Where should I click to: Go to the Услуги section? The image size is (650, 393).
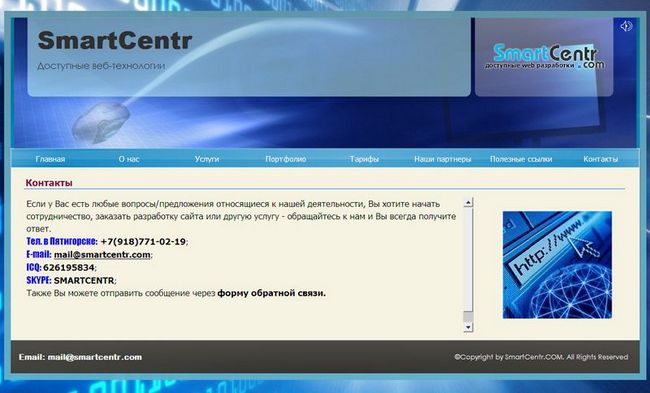click(x=207, y=159)
